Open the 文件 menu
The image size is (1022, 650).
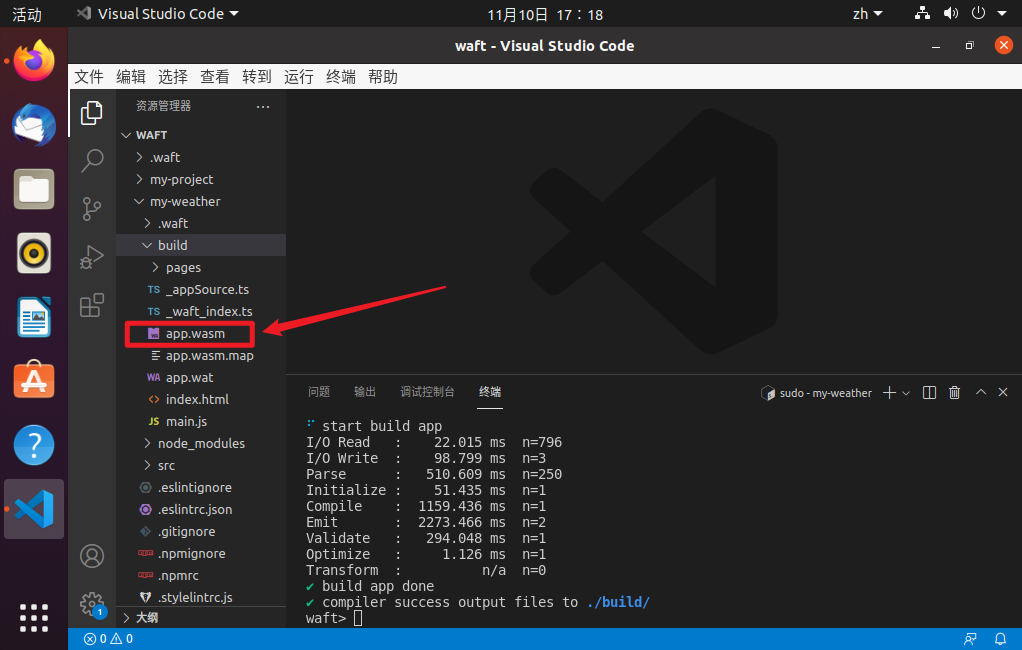coord(89,77)
